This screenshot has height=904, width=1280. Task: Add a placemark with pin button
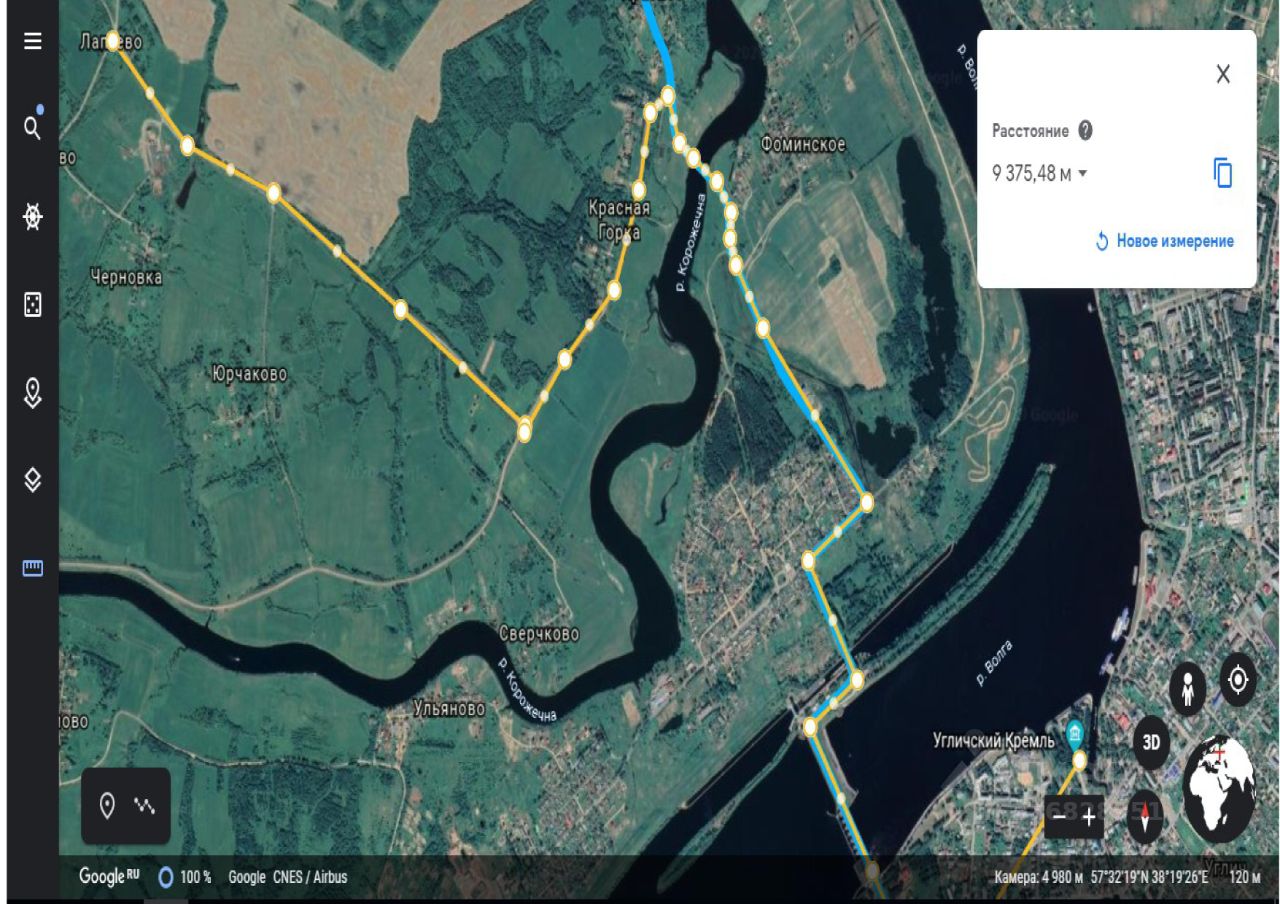point(108,805)
